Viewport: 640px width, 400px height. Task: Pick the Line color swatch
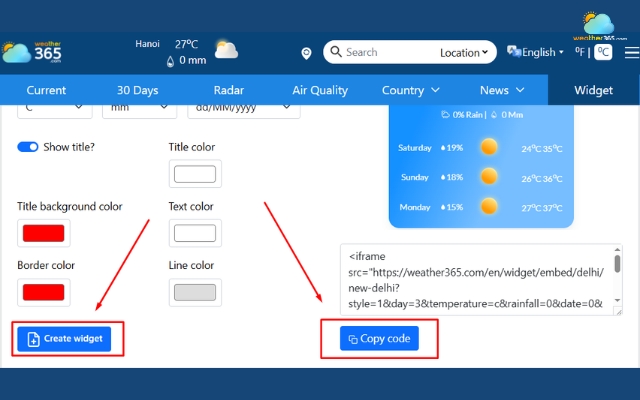click(x=195, y=292)
